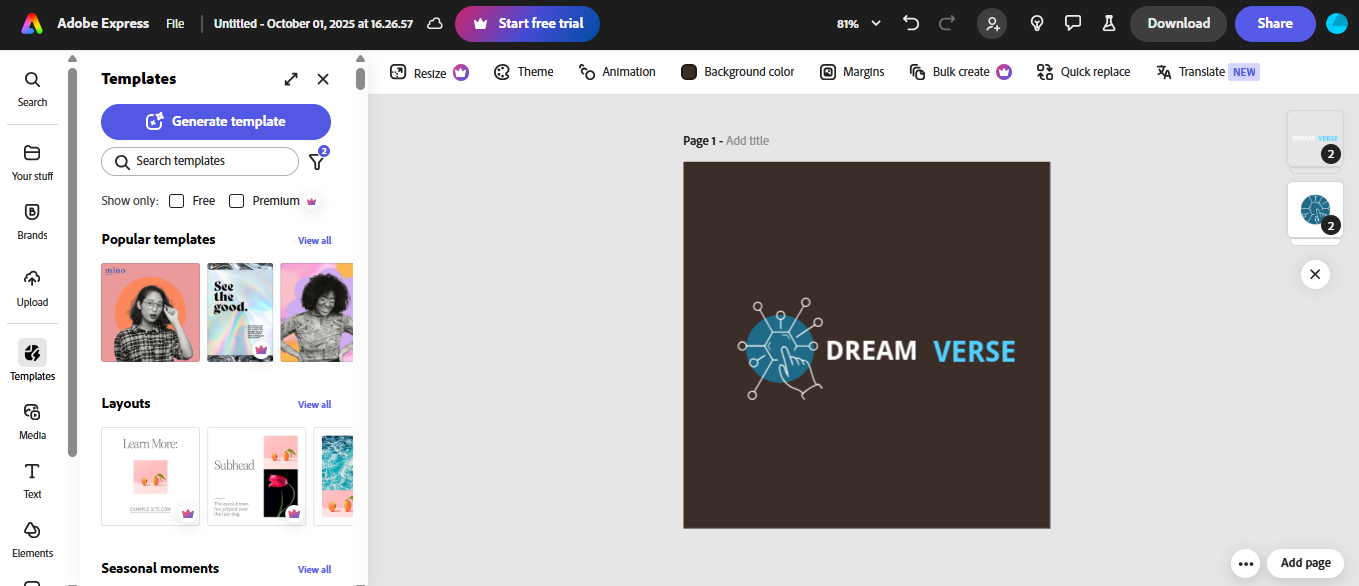Click the Resize tool
Image resolution: width=1359 pixels, height=586 pixels.
pyautogui.click(x=429, y=72)
